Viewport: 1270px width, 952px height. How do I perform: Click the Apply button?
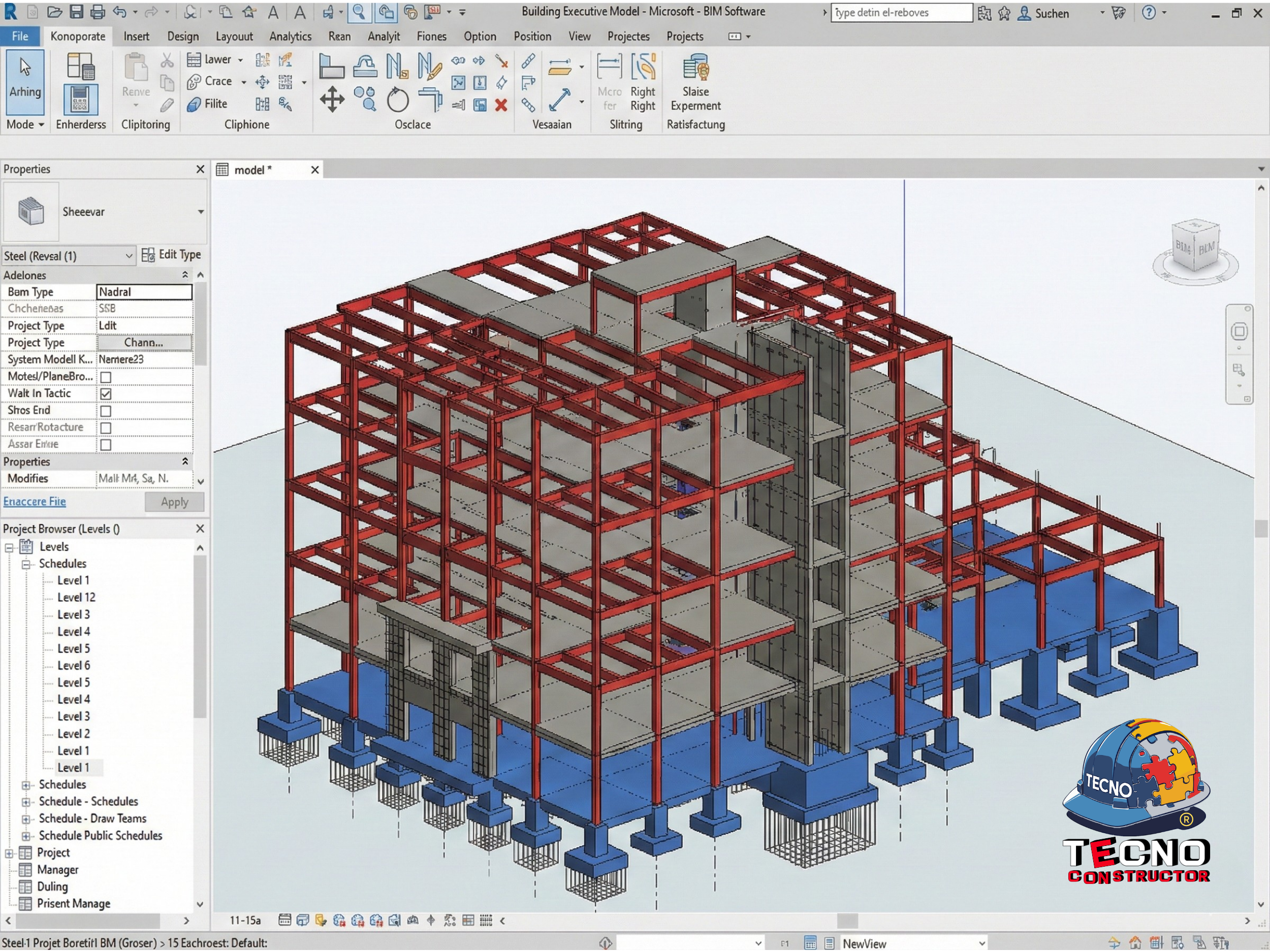175,502
